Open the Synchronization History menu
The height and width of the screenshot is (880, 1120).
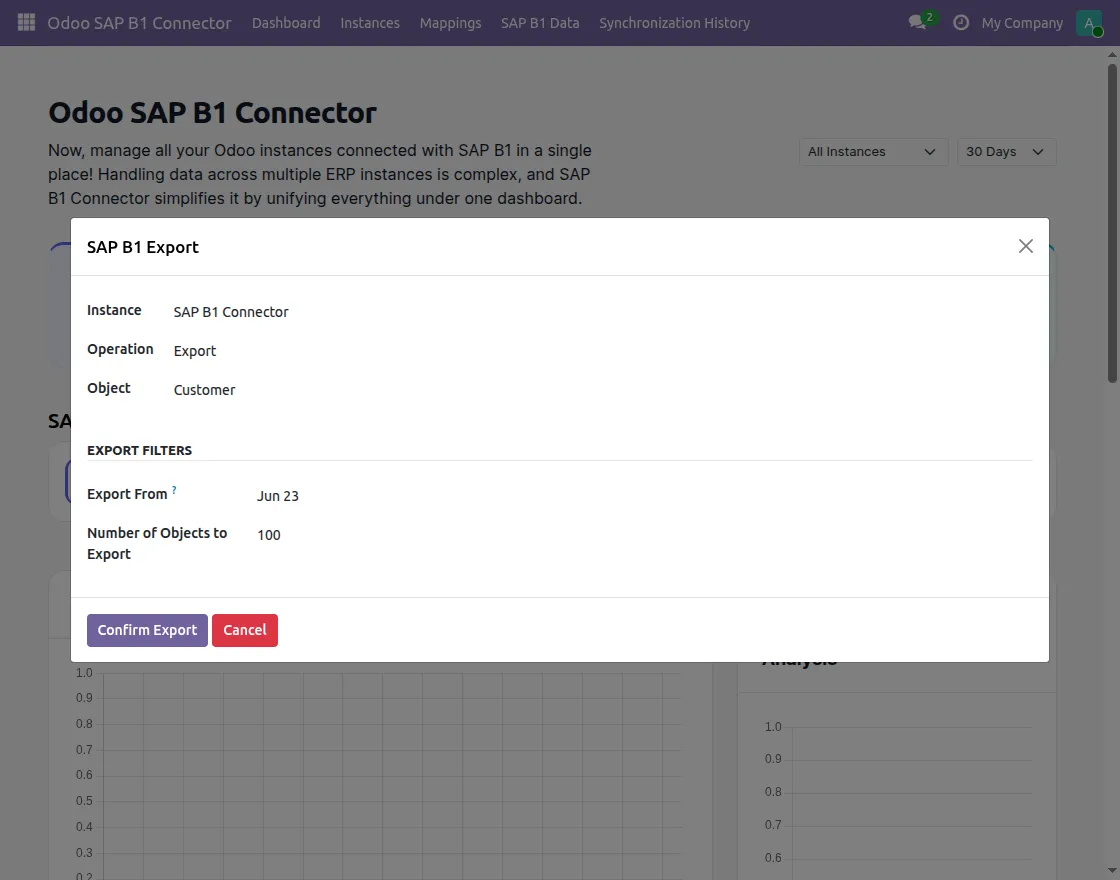click(674, 23)
